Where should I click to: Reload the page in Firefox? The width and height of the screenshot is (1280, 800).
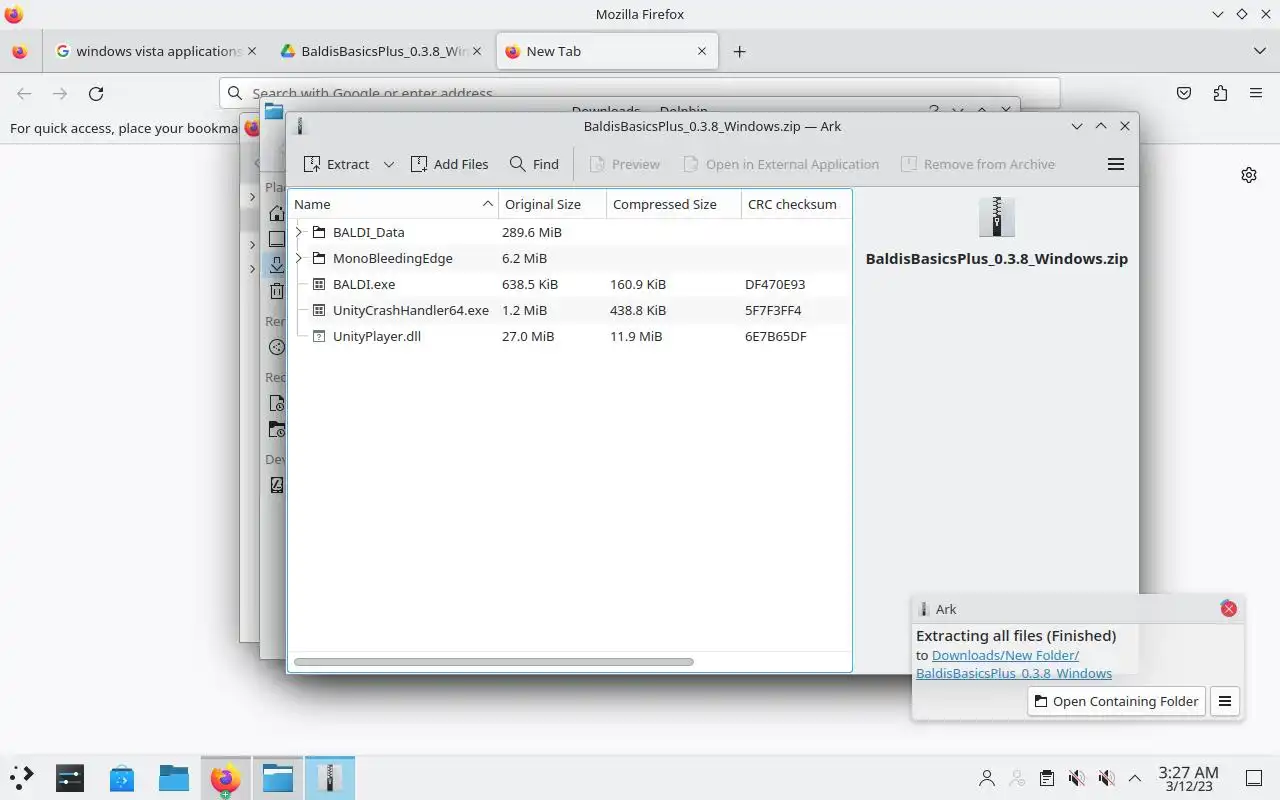coord(96,93)
